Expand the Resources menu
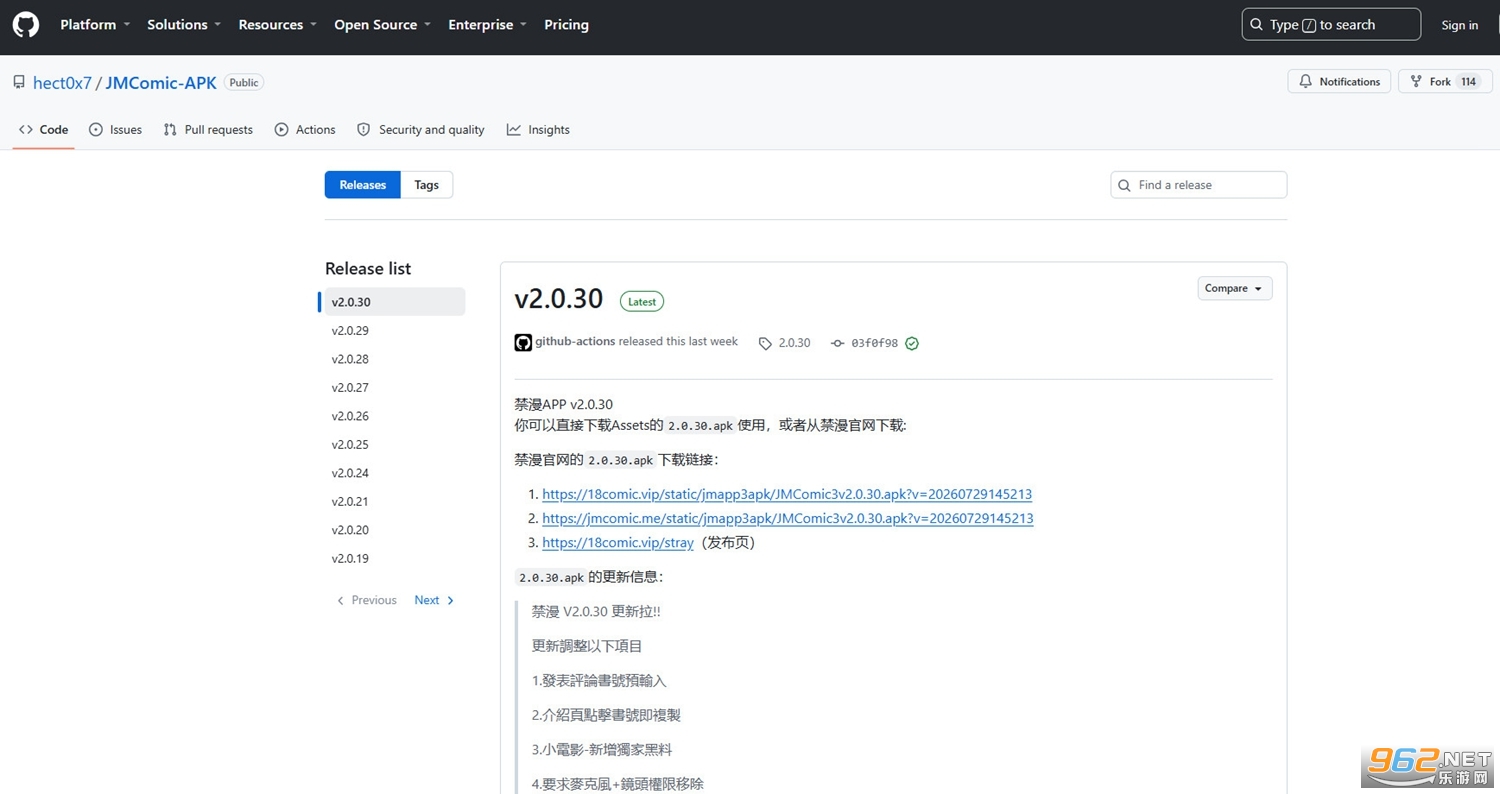The height and width of the screenshot is (794, 1500). (x=278, y=25)
